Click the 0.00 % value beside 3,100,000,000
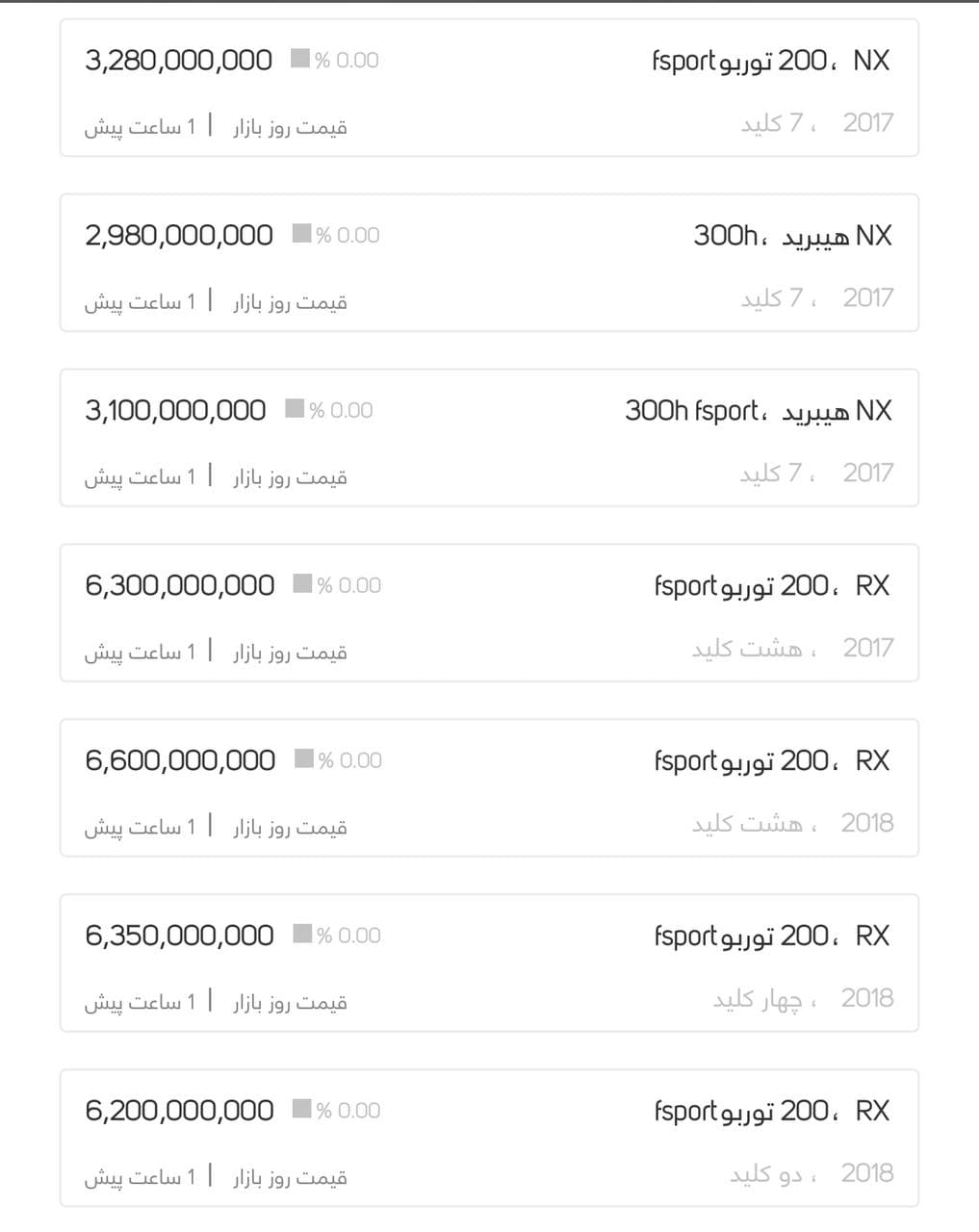979x1232 pixels. [x=342, y=411]
